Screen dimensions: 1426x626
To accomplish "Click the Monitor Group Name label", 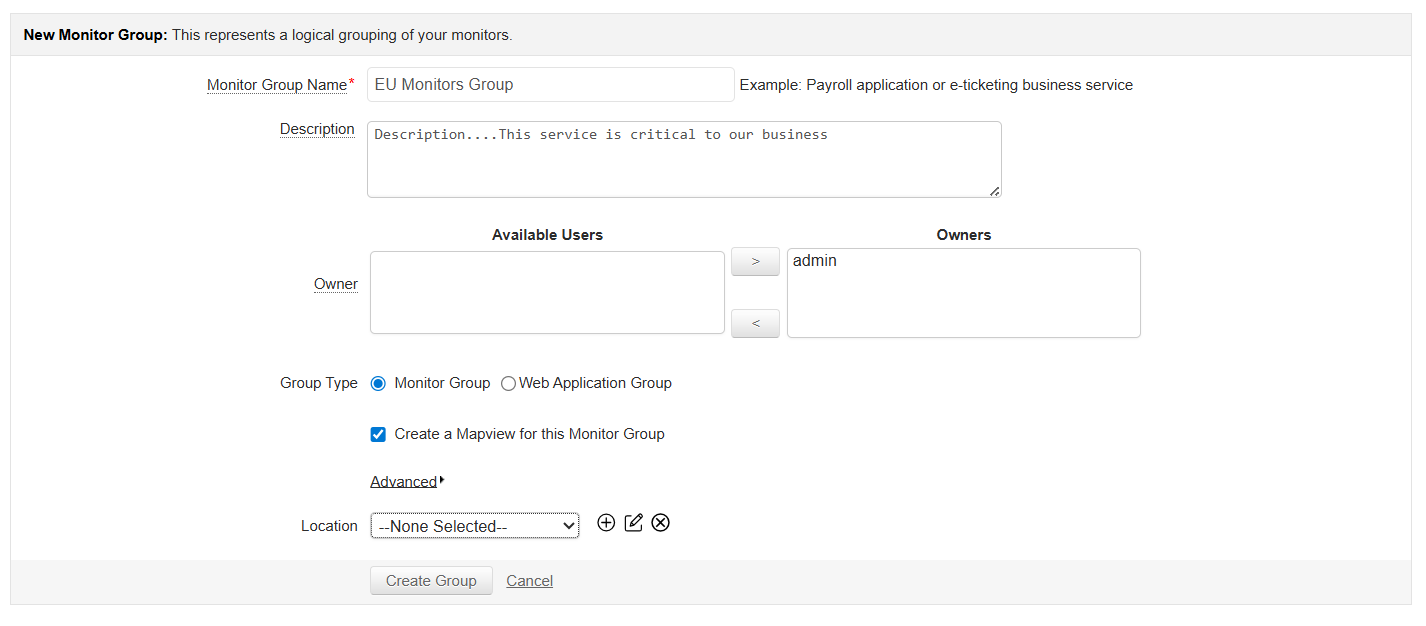I will pos(279,84).
